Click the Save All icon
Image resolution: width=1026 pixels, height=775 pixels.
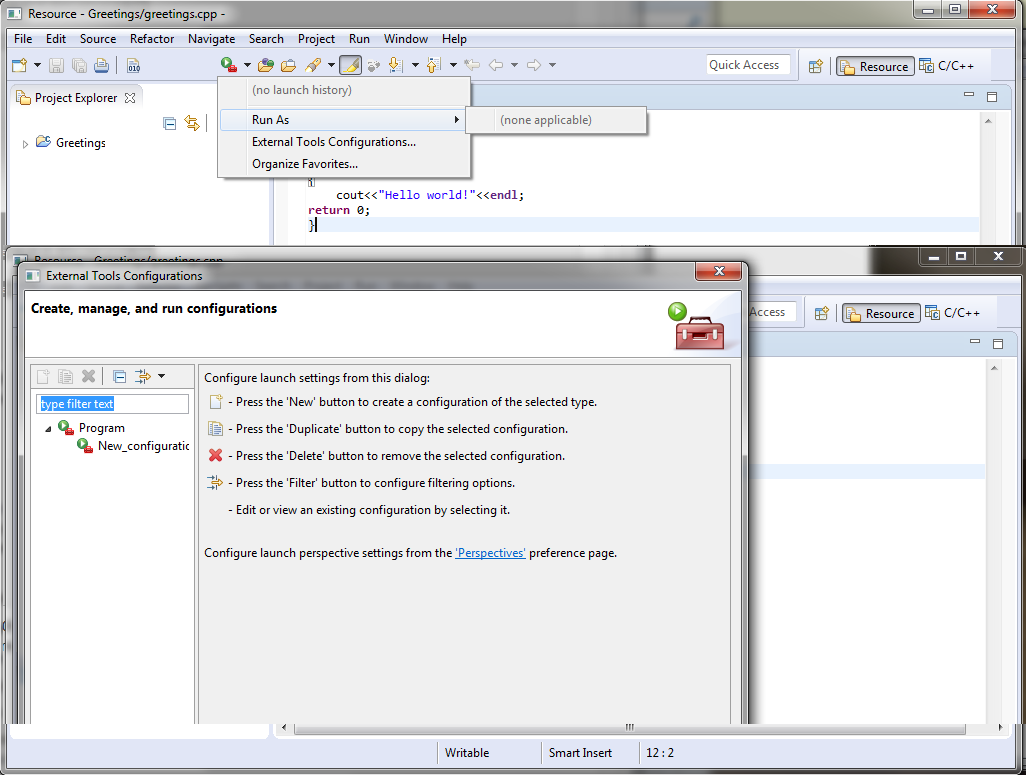[x=79, y=65]
